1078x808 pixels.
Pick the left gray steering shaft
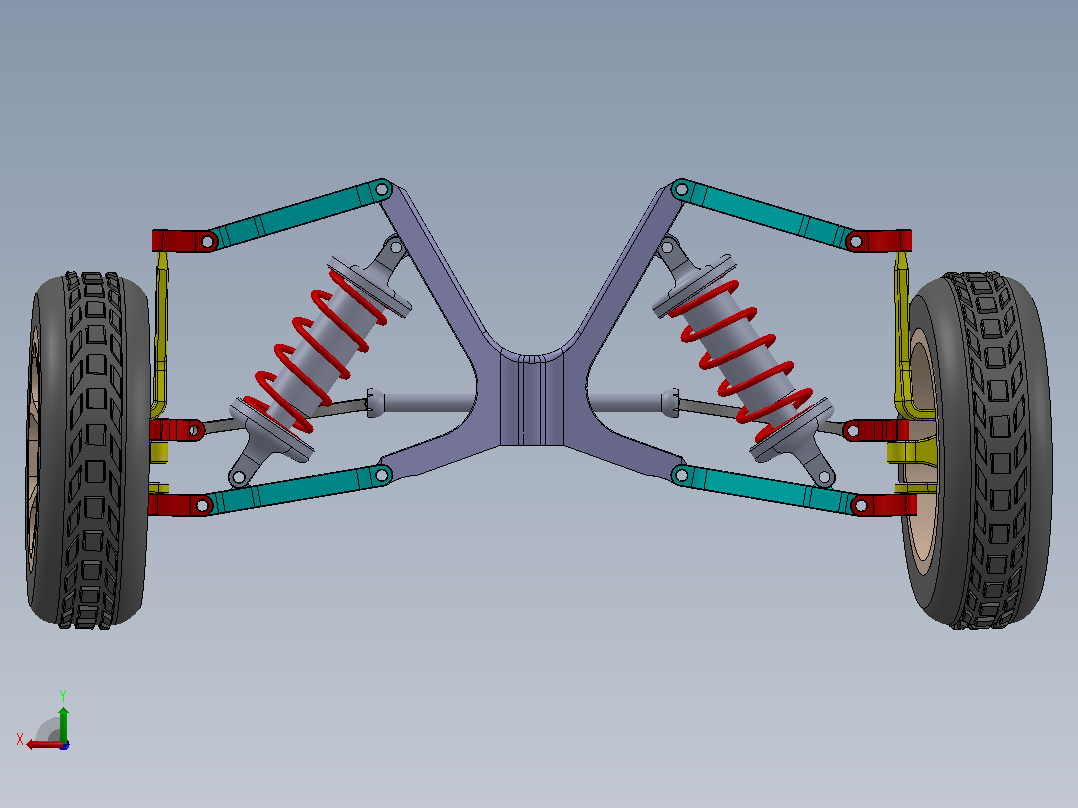pyautogui.click(x=421, y=403)
